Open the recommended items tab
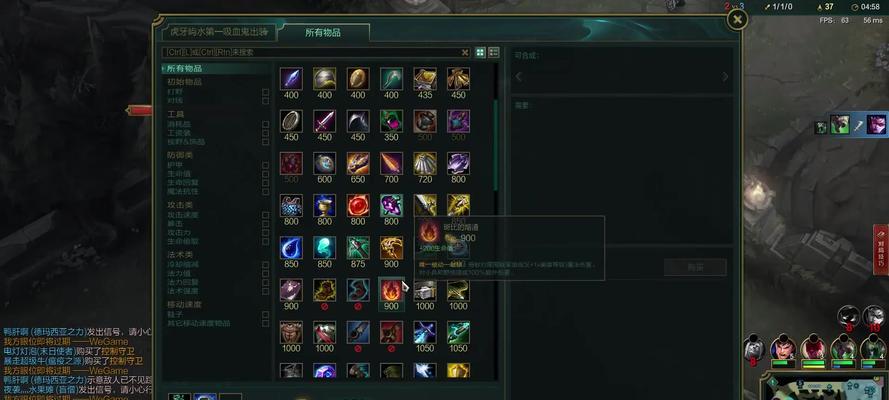 (x=219, y=32)
